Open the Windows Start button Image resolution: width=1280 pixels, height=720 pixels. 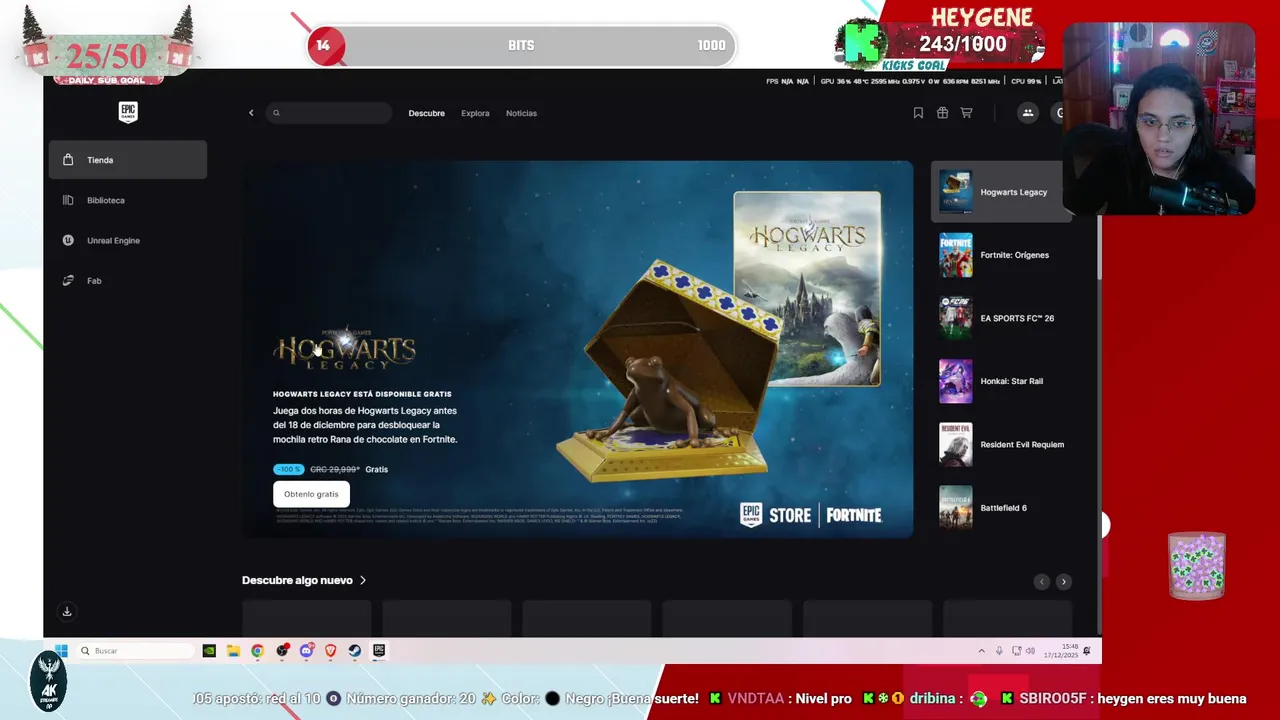pyautogui.click(x=61, y=651)
